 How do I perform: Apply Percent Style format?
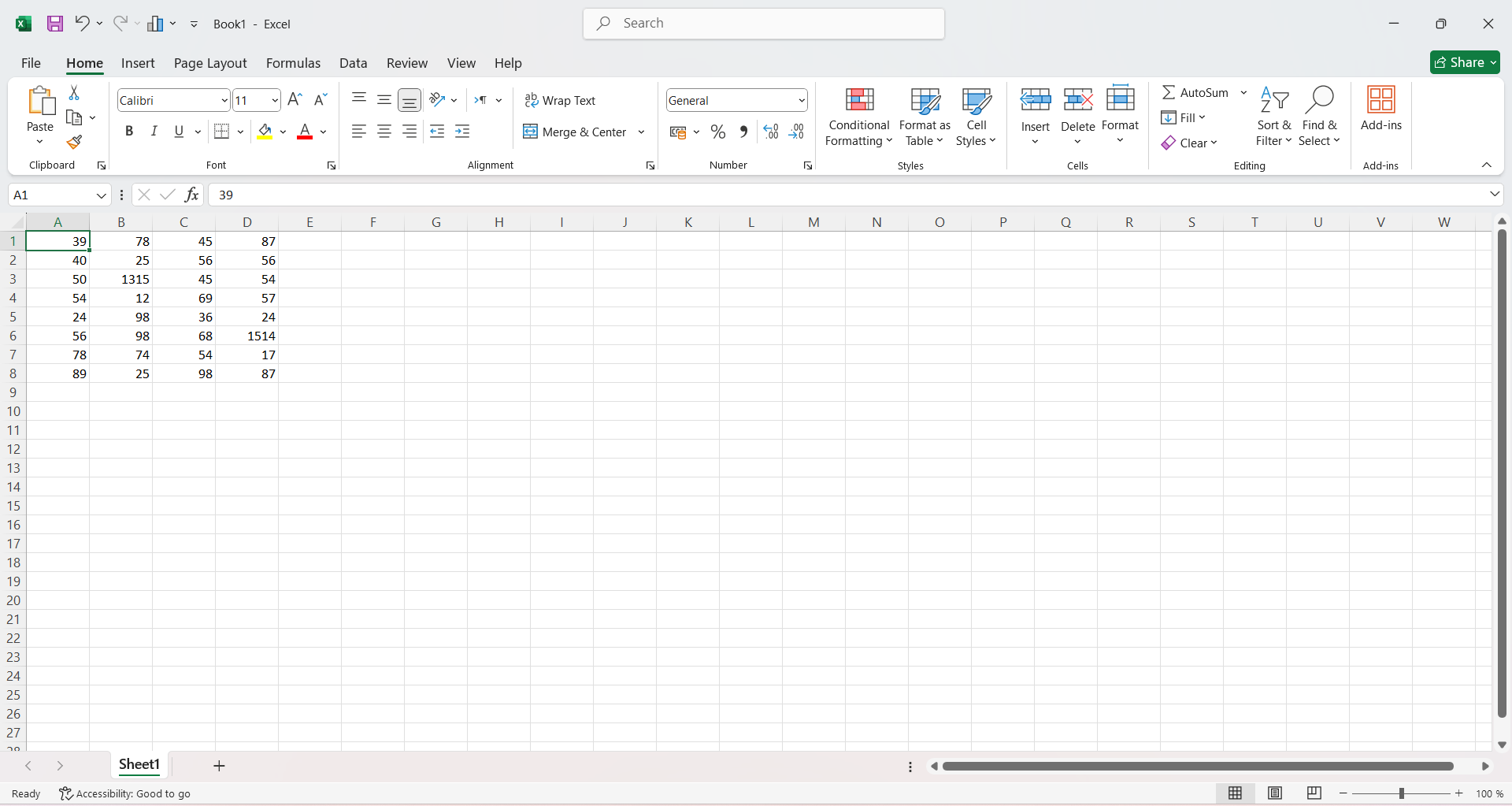[717, 132]
